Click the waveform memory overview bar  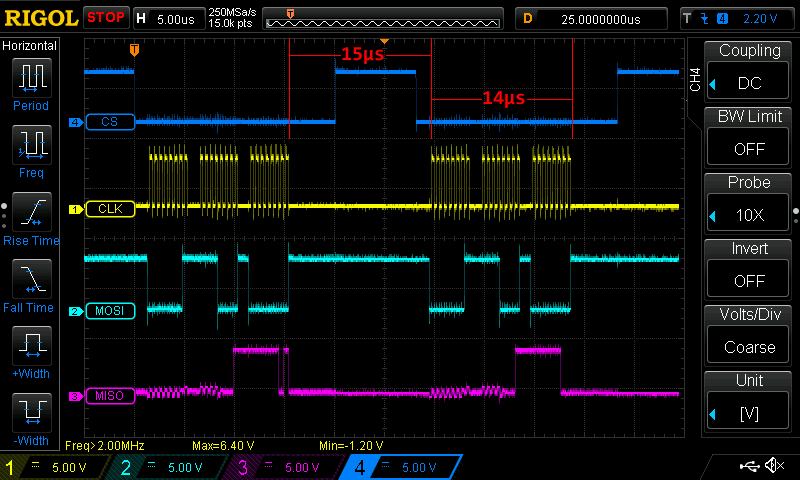pos(383,19)
